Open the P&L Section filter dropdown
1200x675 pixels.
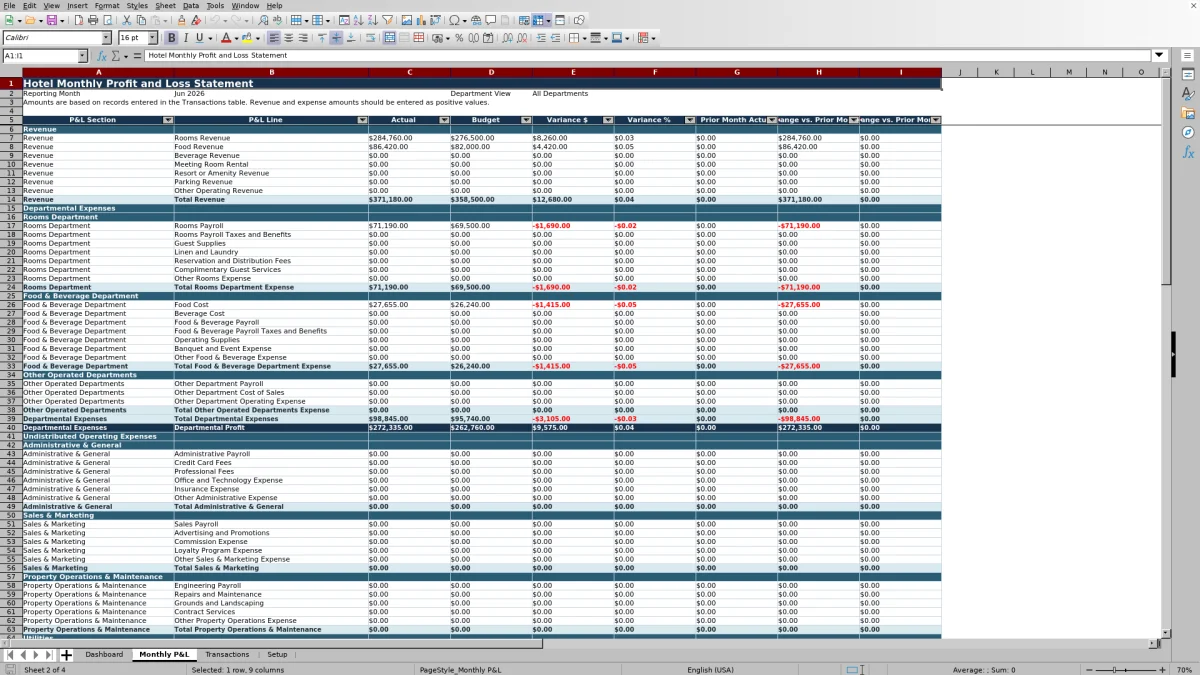coord(168,120)
